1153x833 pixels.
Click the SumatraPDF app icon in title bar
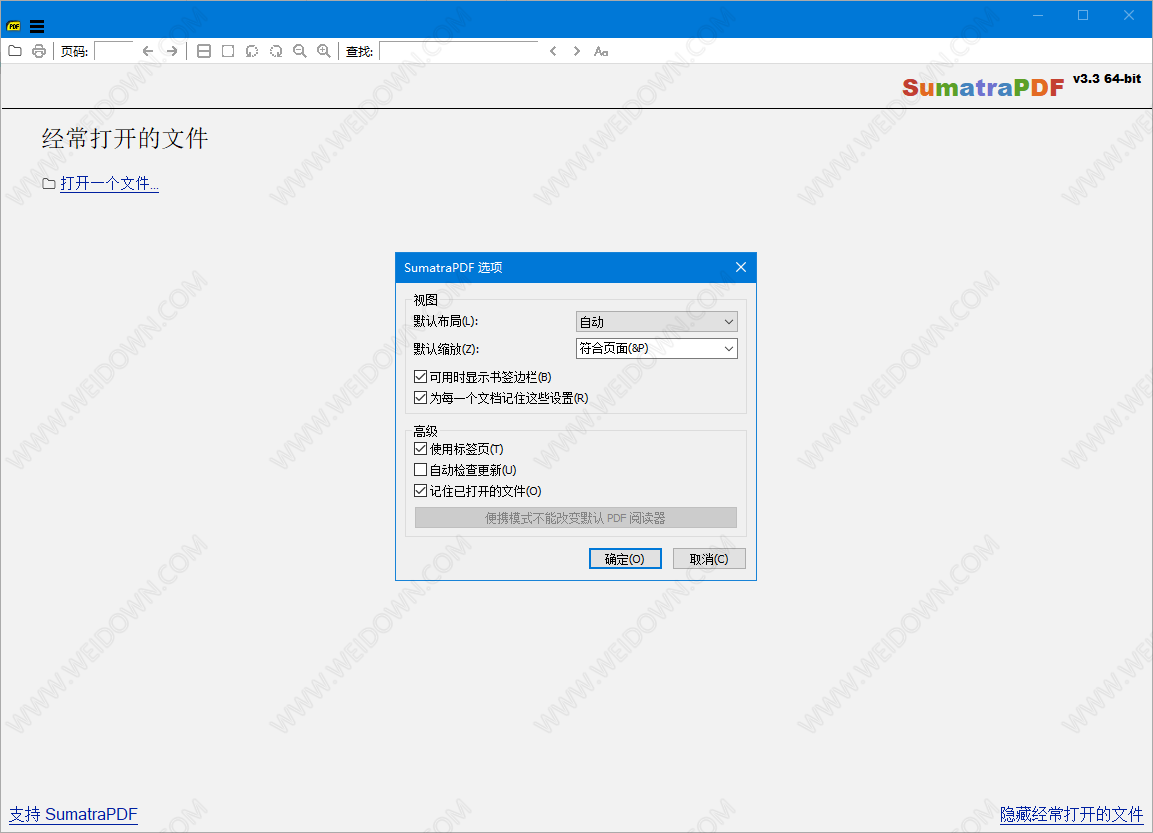point(13,26)
